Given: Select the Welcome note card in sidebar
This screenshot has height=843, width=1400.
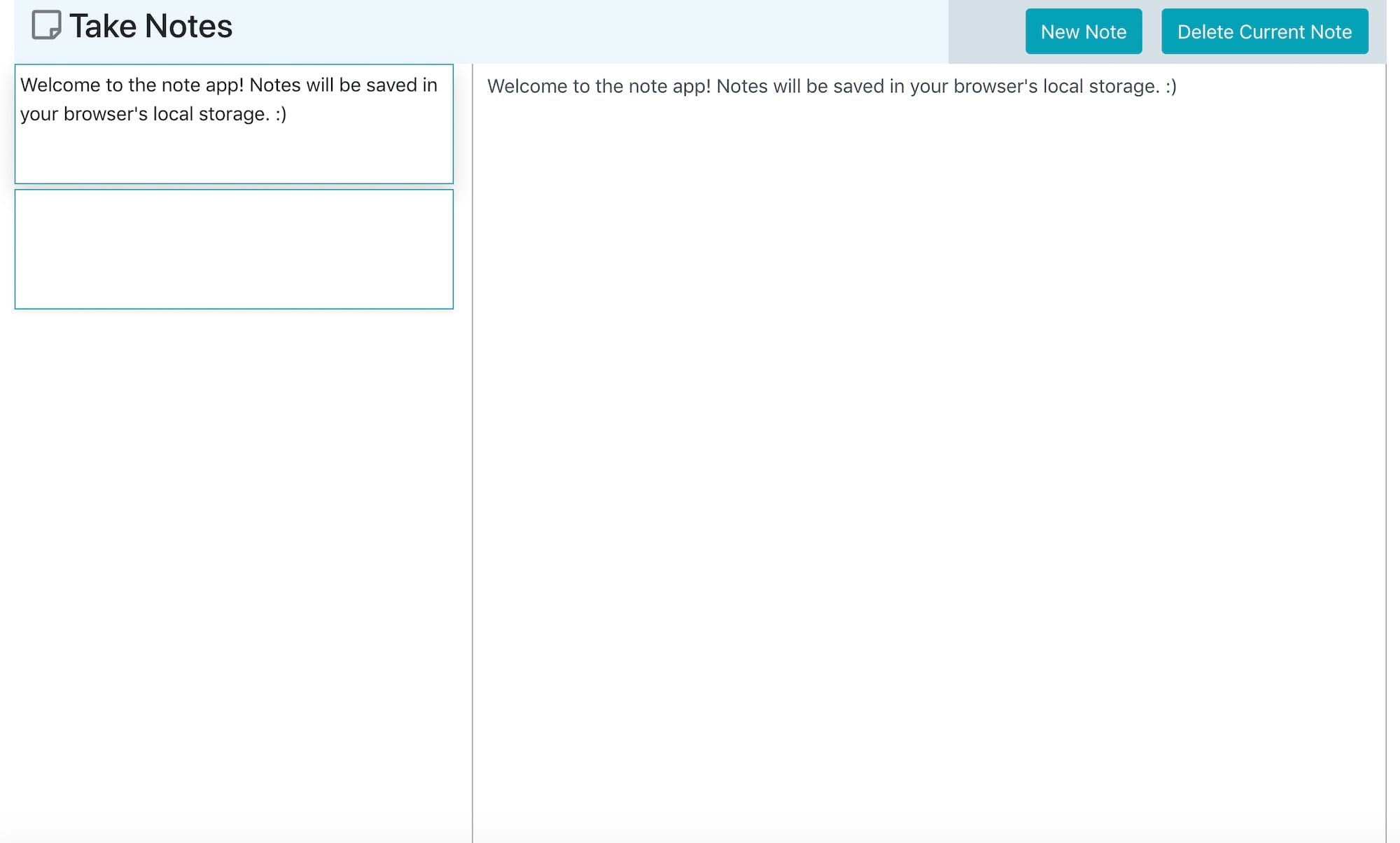Looking at the screenshot, I should coord(234,124).
